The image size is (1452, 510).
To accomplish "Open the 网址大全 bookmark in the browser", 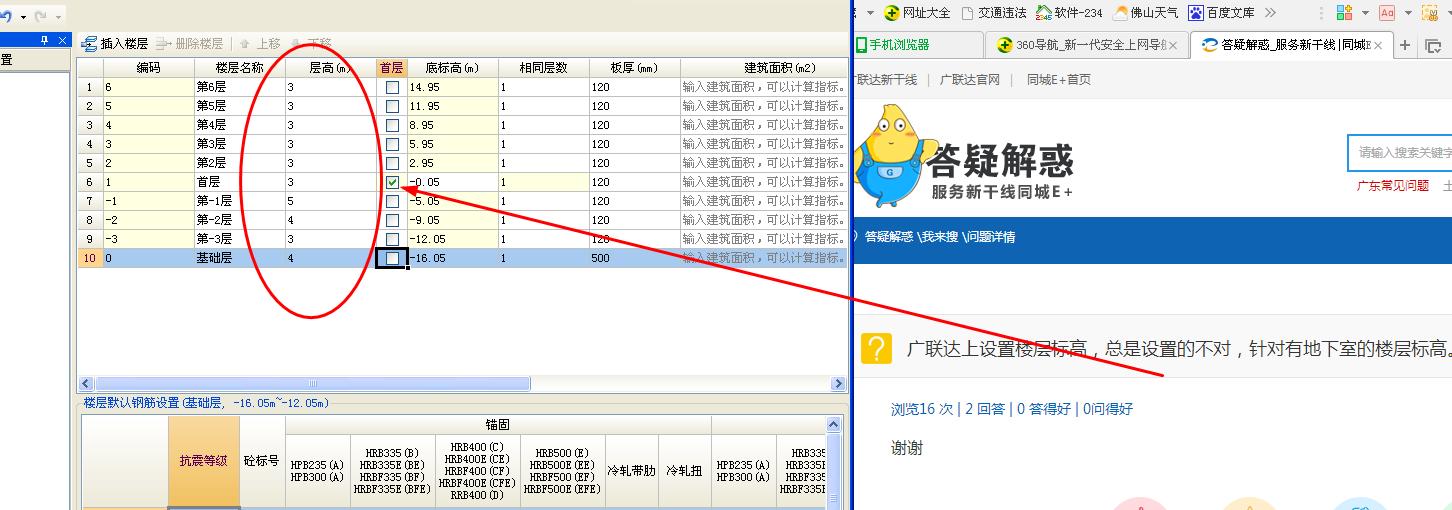I will [916, 13].
